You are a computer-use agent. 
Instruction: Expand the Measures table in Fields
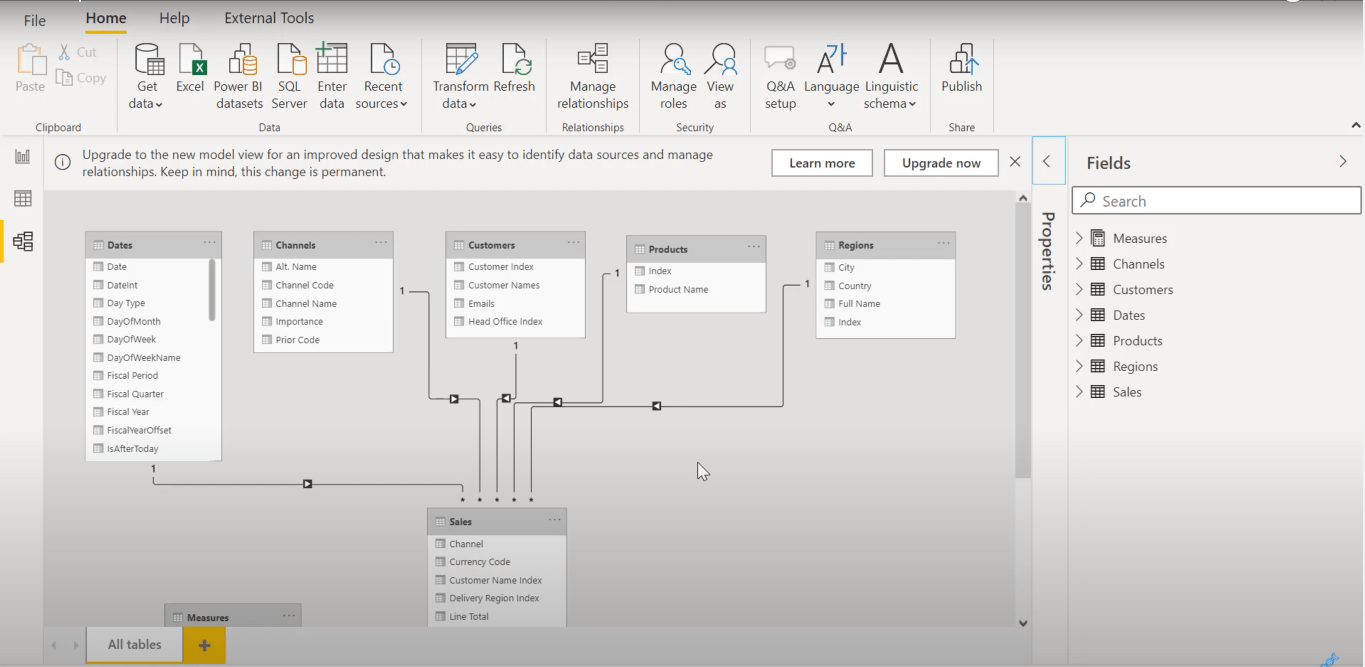(1079, 238)
